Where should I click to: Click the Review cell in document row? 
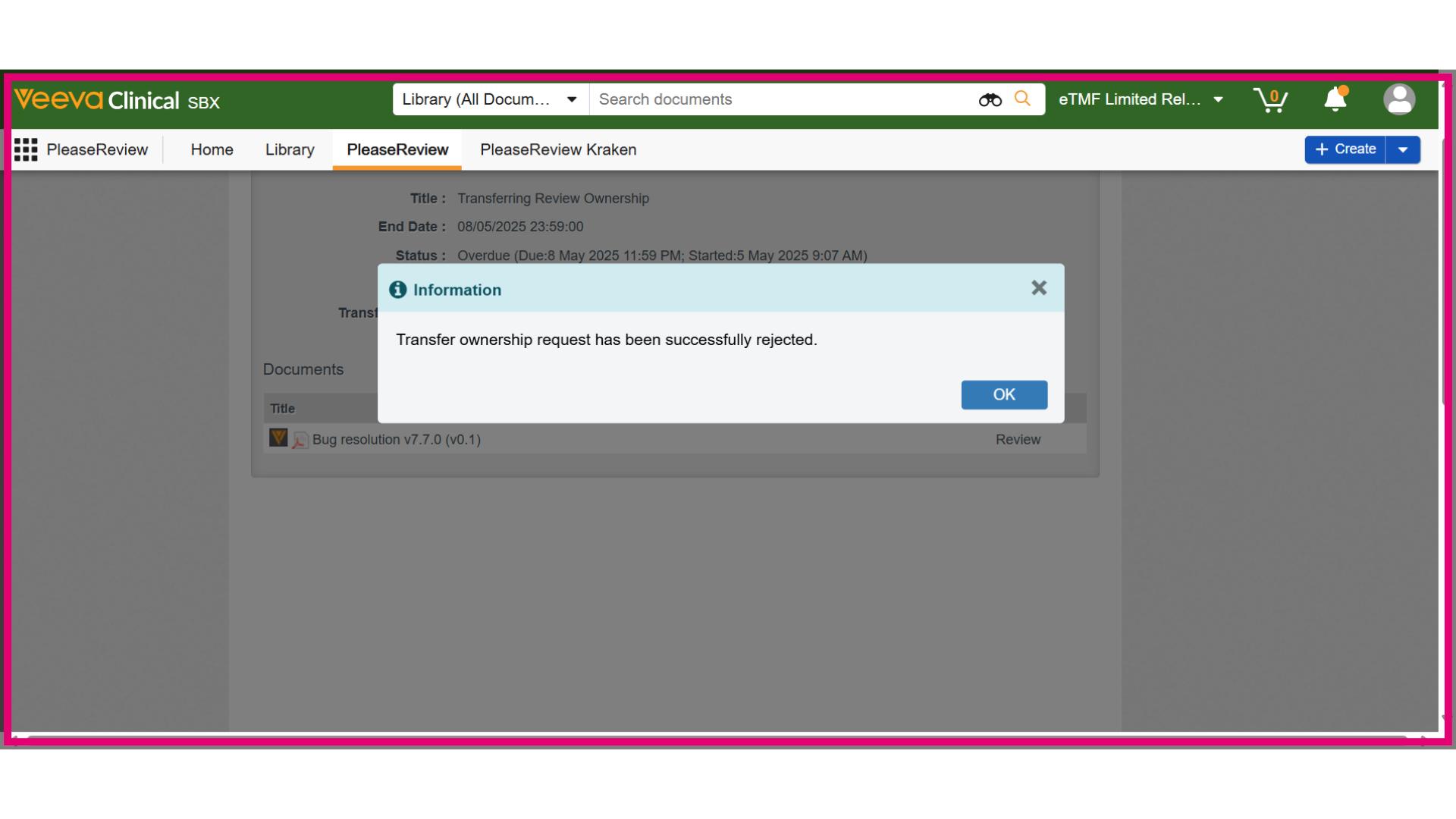(x=1018, y=439)
